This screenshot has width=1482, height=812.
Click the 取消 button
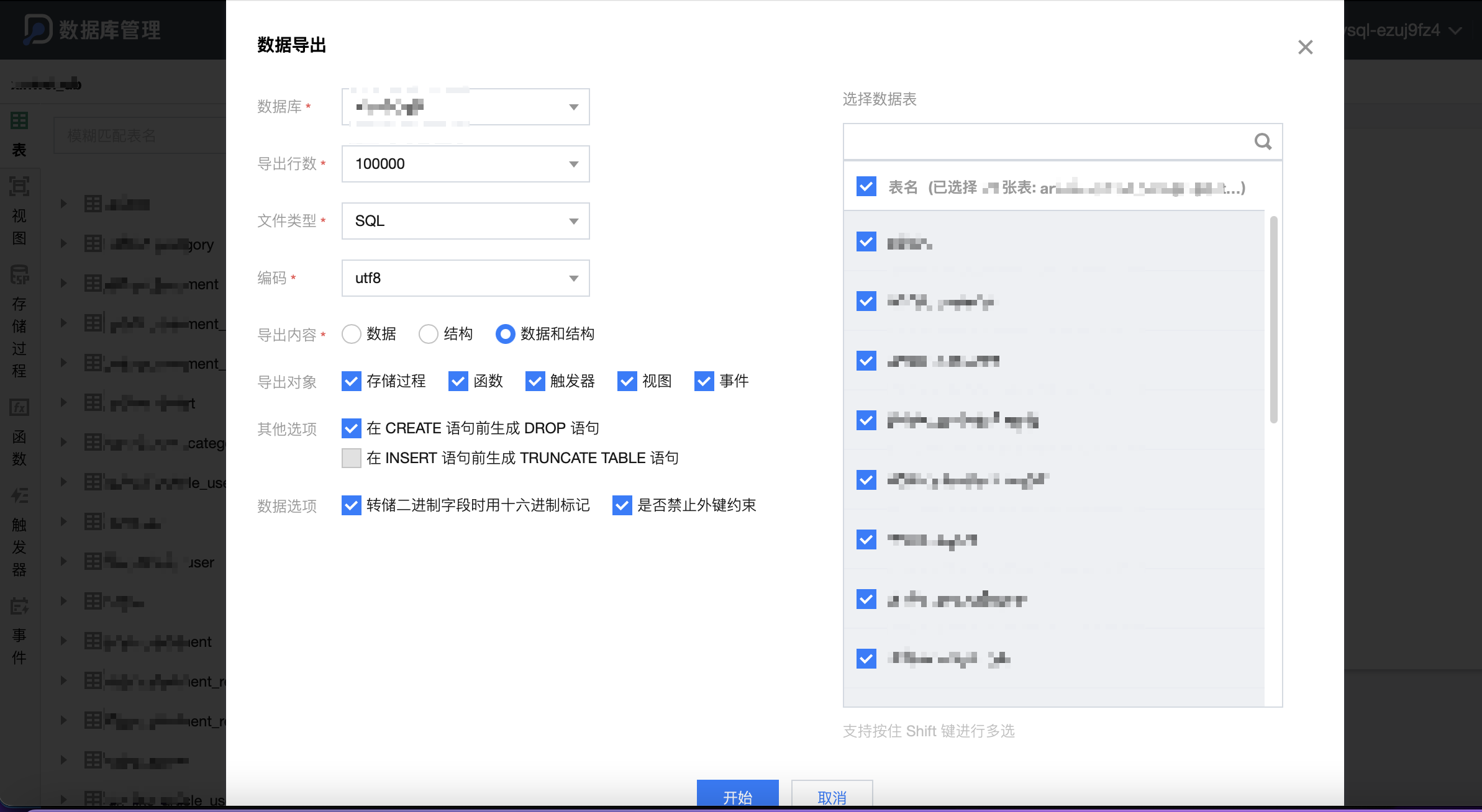(832, 797)
